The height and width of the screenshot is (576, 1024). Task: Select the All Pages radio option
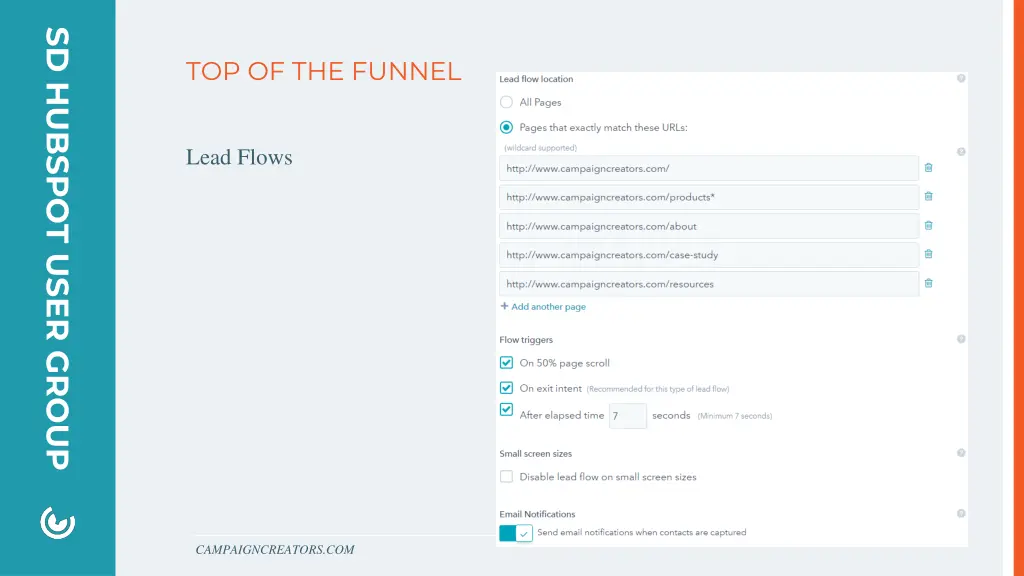(x=506, y=102)
